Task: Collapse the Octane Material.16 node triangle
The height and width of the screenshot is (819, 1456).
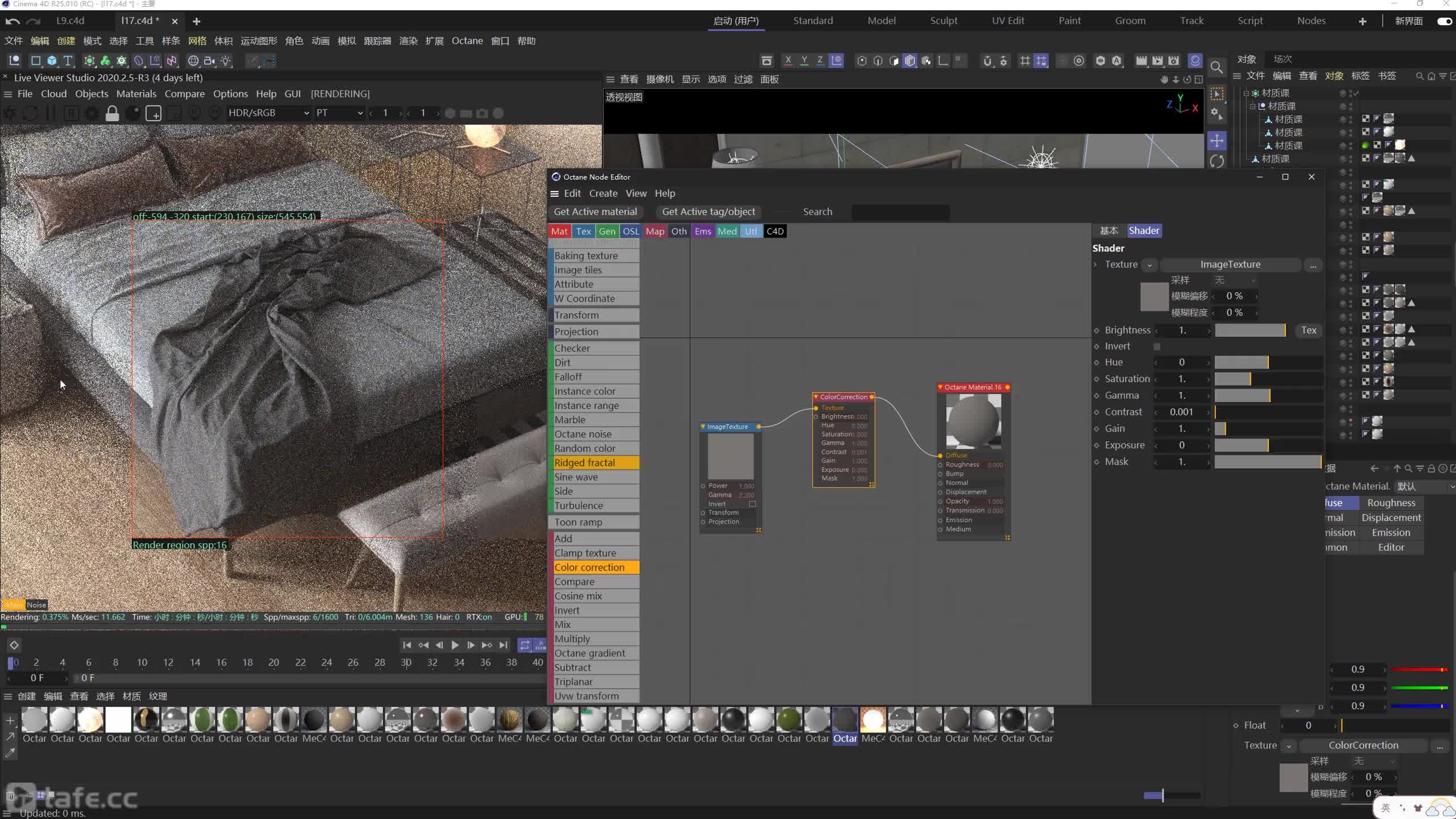Action: pos(940,387)
